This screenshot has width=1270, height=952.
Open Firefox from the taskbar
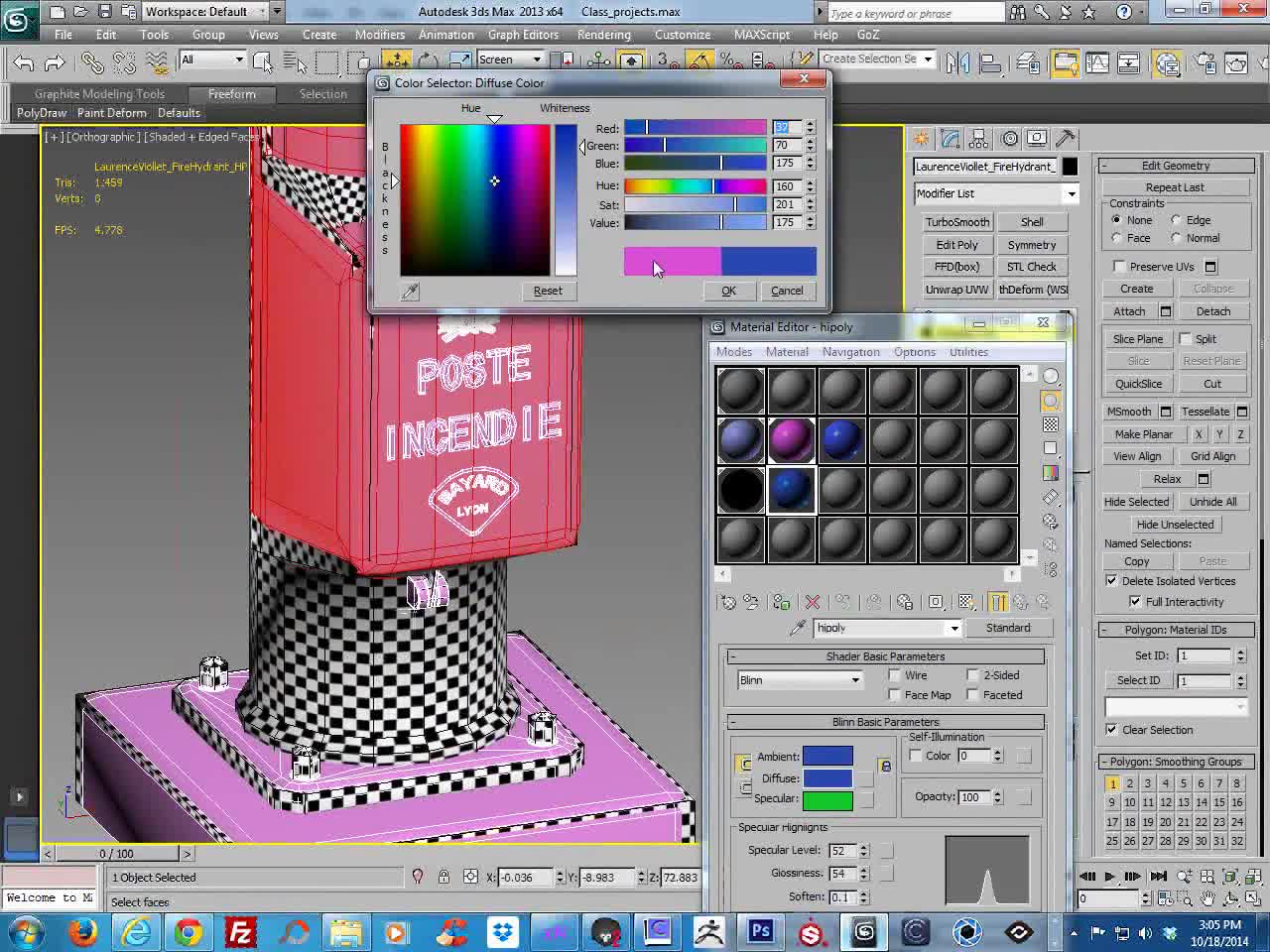pyautogui.click(x=84, y=931)
